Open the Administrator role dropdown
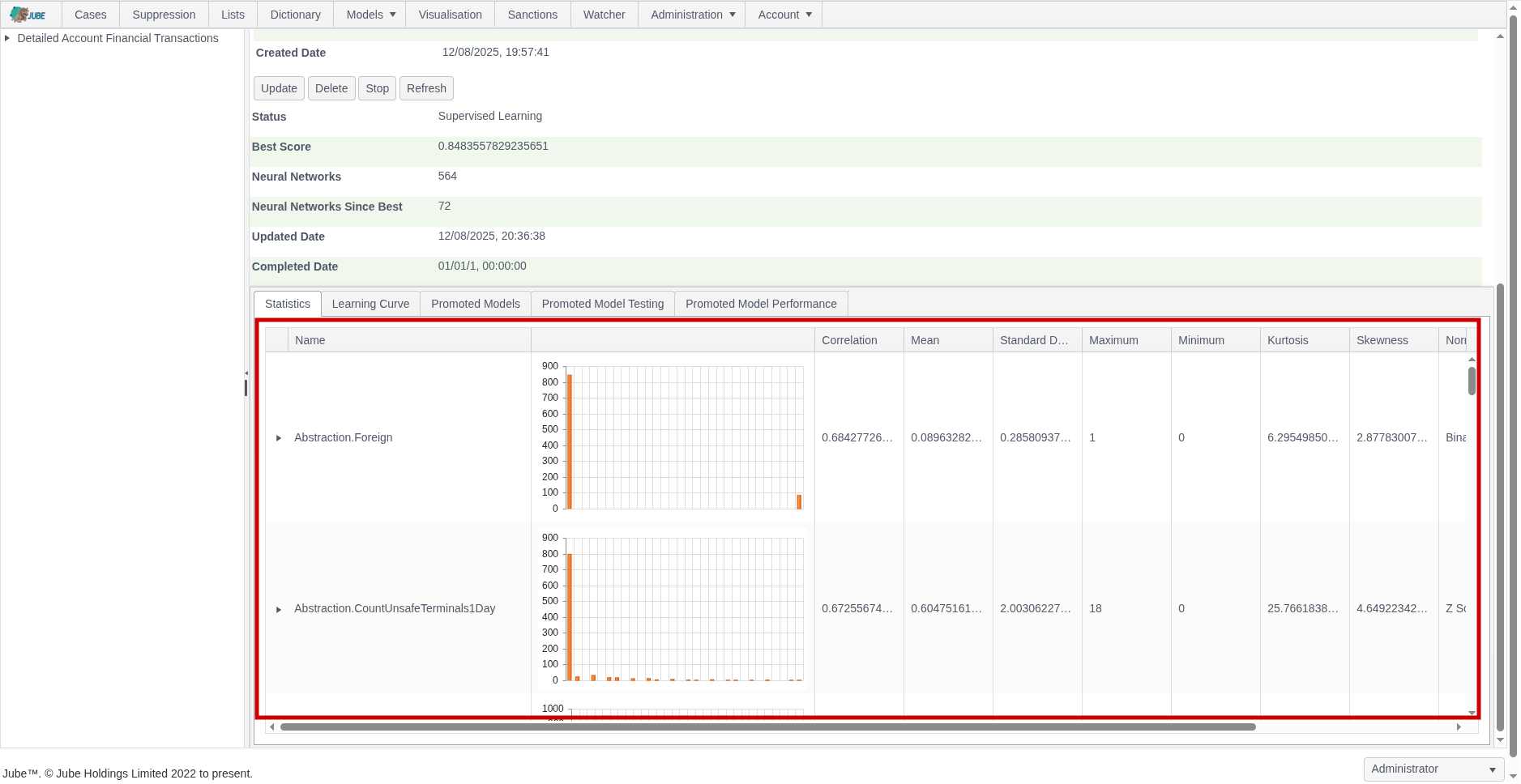 (1433, 769)
